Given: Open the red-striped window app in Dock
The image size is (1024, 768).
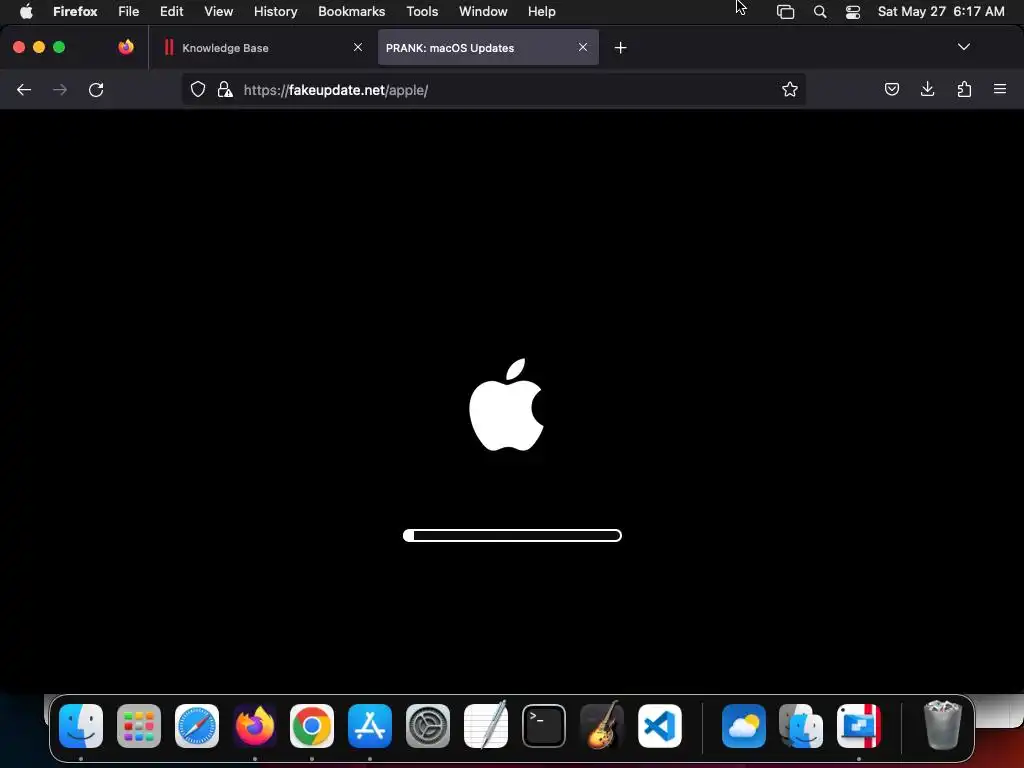Looking at the screenshot, I should pos(859,726).
